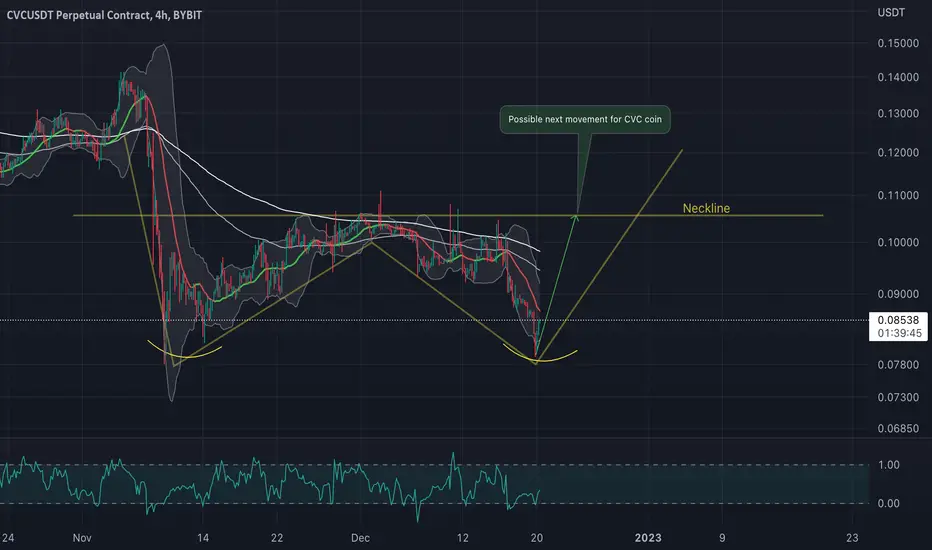Click the USDT currency label on the price axis
The image size is (932, 550).
[891, 12]
